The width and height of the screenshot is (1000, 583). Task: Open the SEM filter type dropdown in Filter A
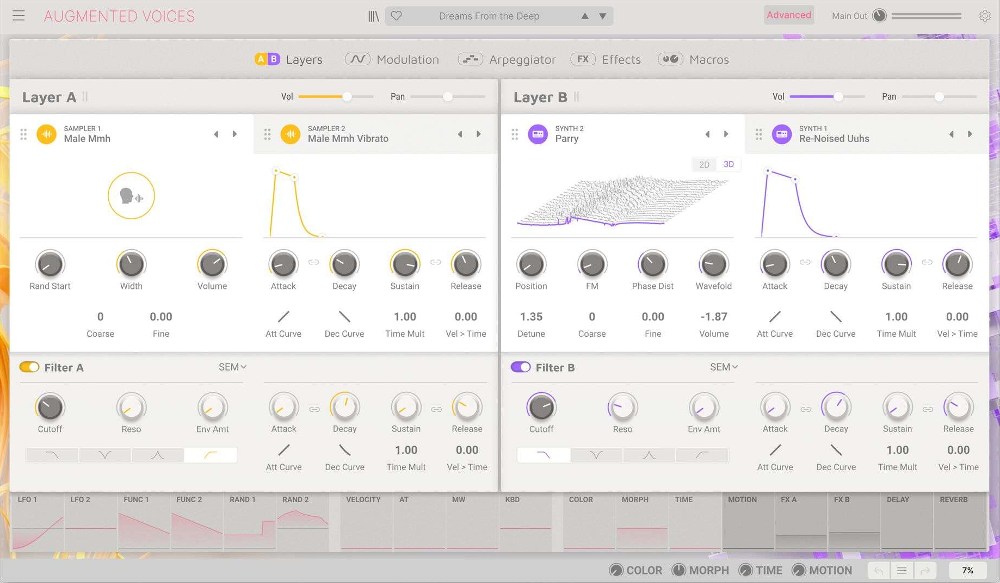230,367
